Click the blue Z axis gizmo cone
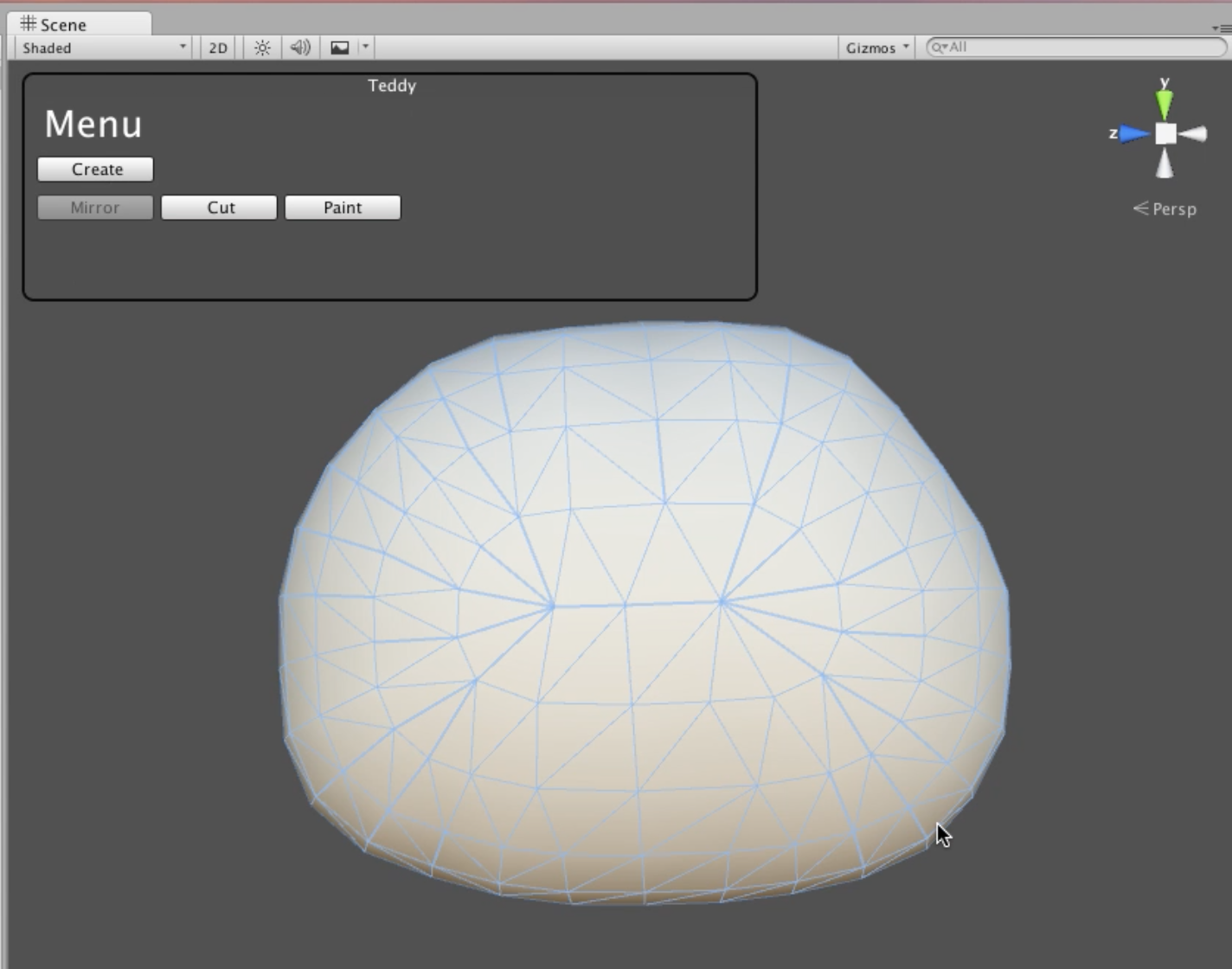The height and width of the screenshot is (969, 1232). click(x=1134, y=134)
